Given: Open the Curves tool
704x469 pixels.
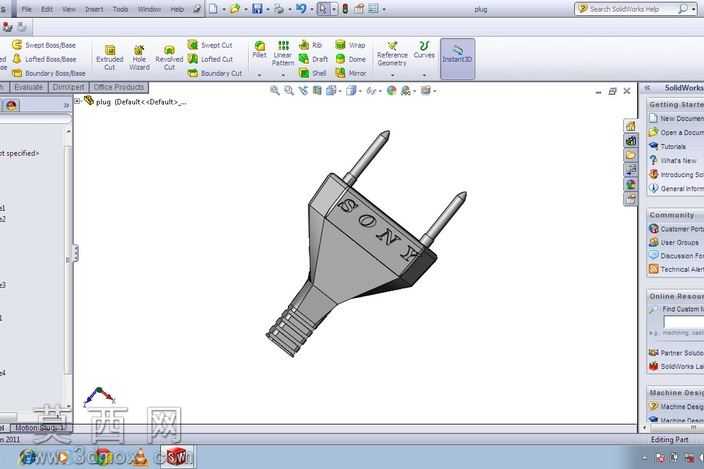Looking at the screenshot, I should point(424,49).
